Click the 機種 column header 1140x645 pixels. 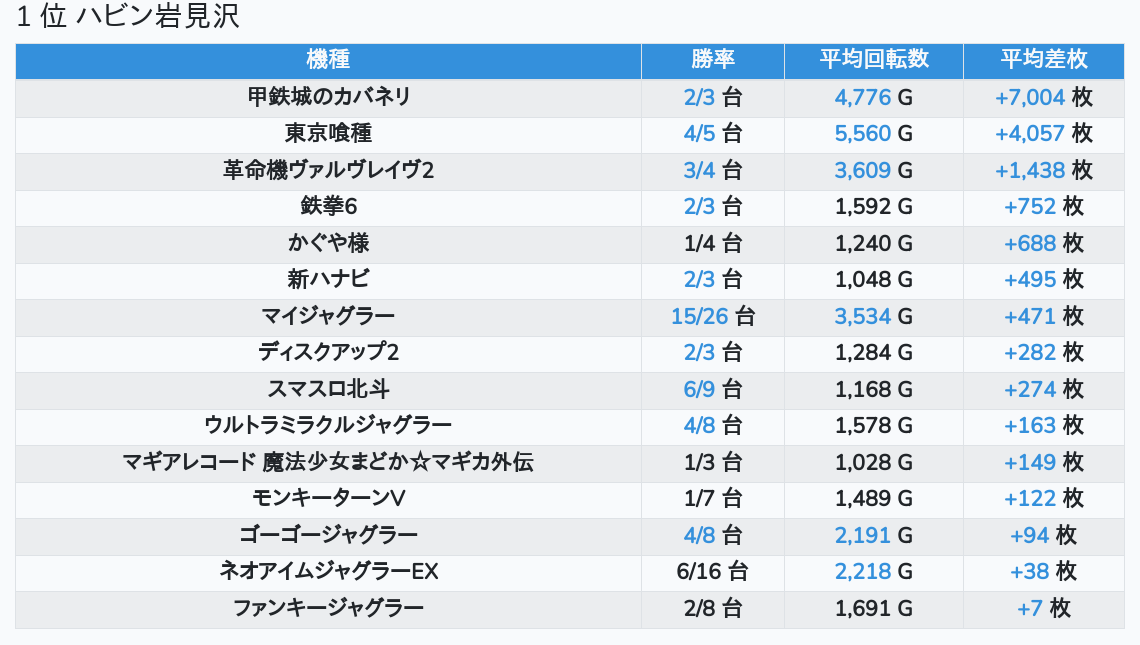[328, 60]
